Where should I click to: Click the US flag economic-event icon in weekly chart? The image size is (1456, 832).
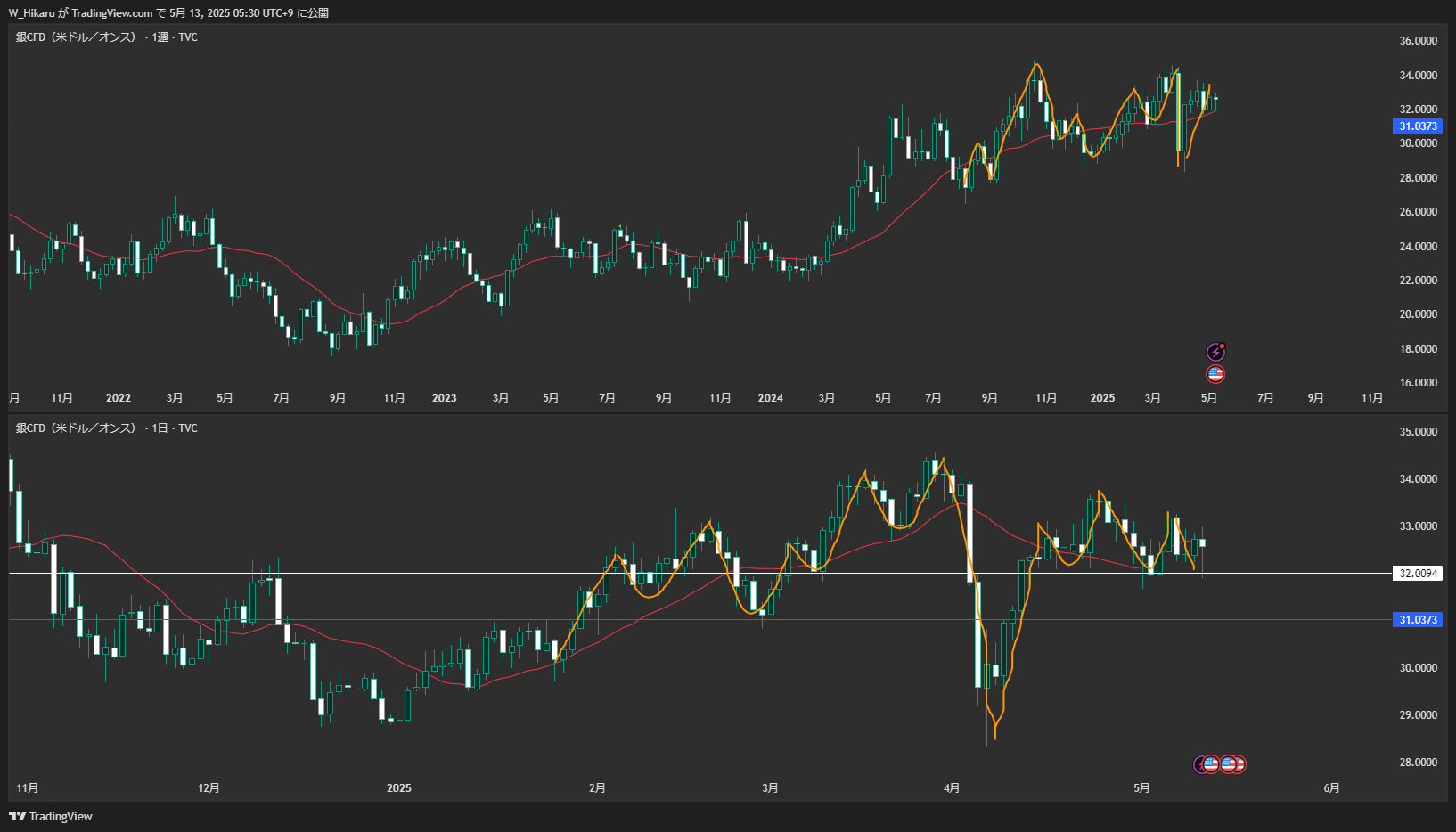(x=1215, y=374)
